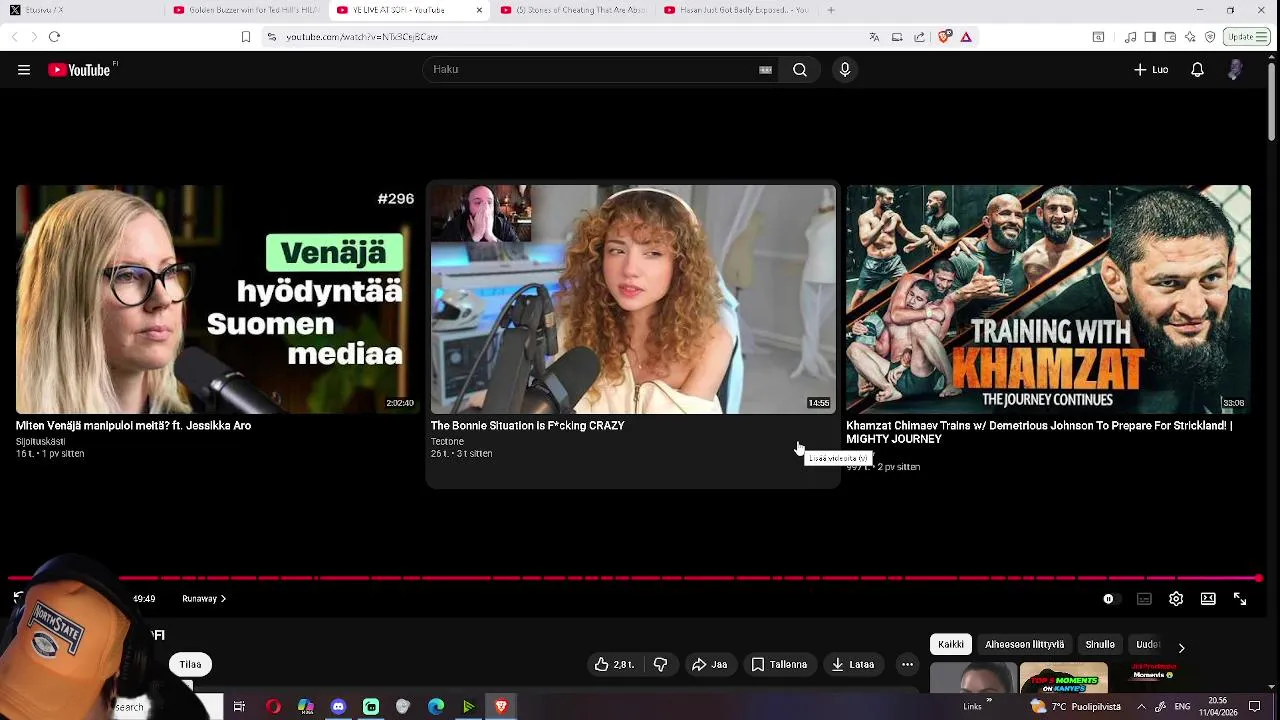
Task: Click the Brave Shields lion icon
Action: tap(945, 37)
